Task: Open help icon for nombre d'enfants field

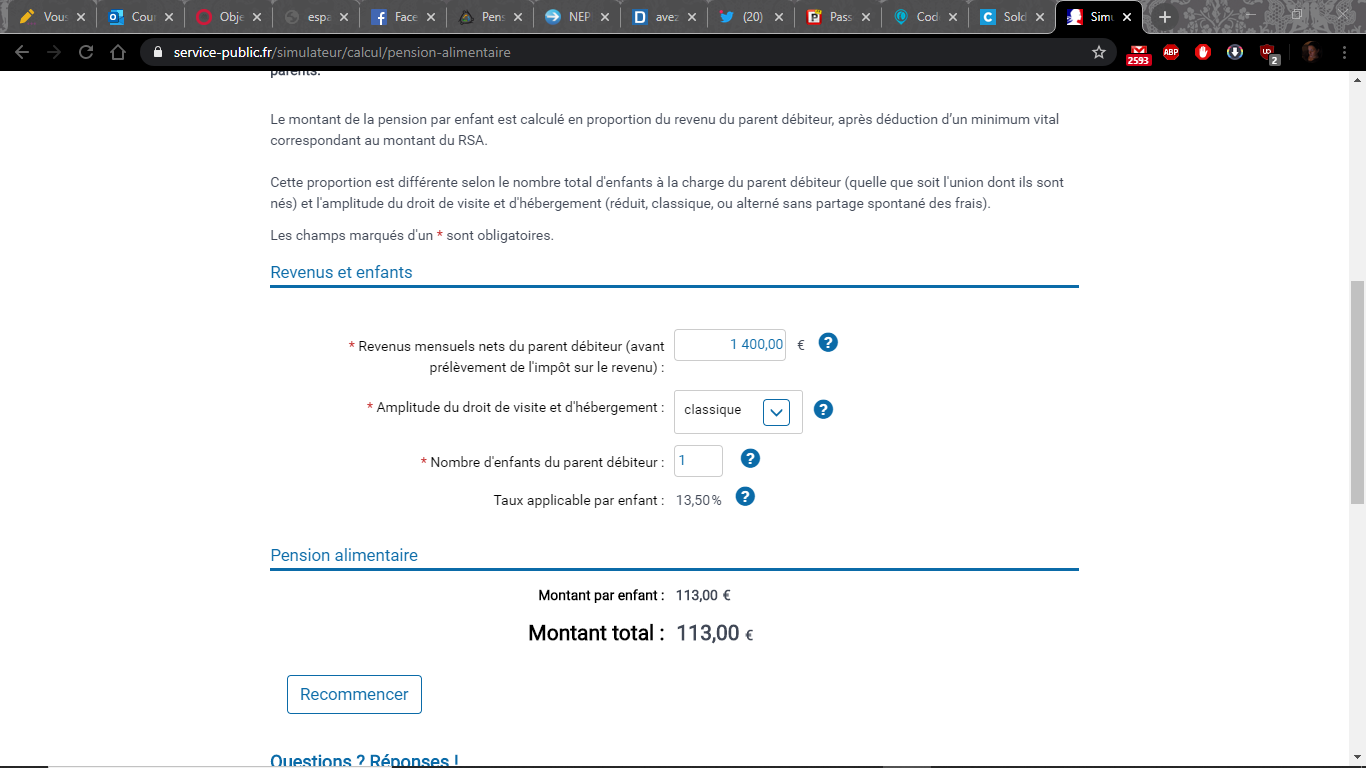Action: tap(750, 458)
